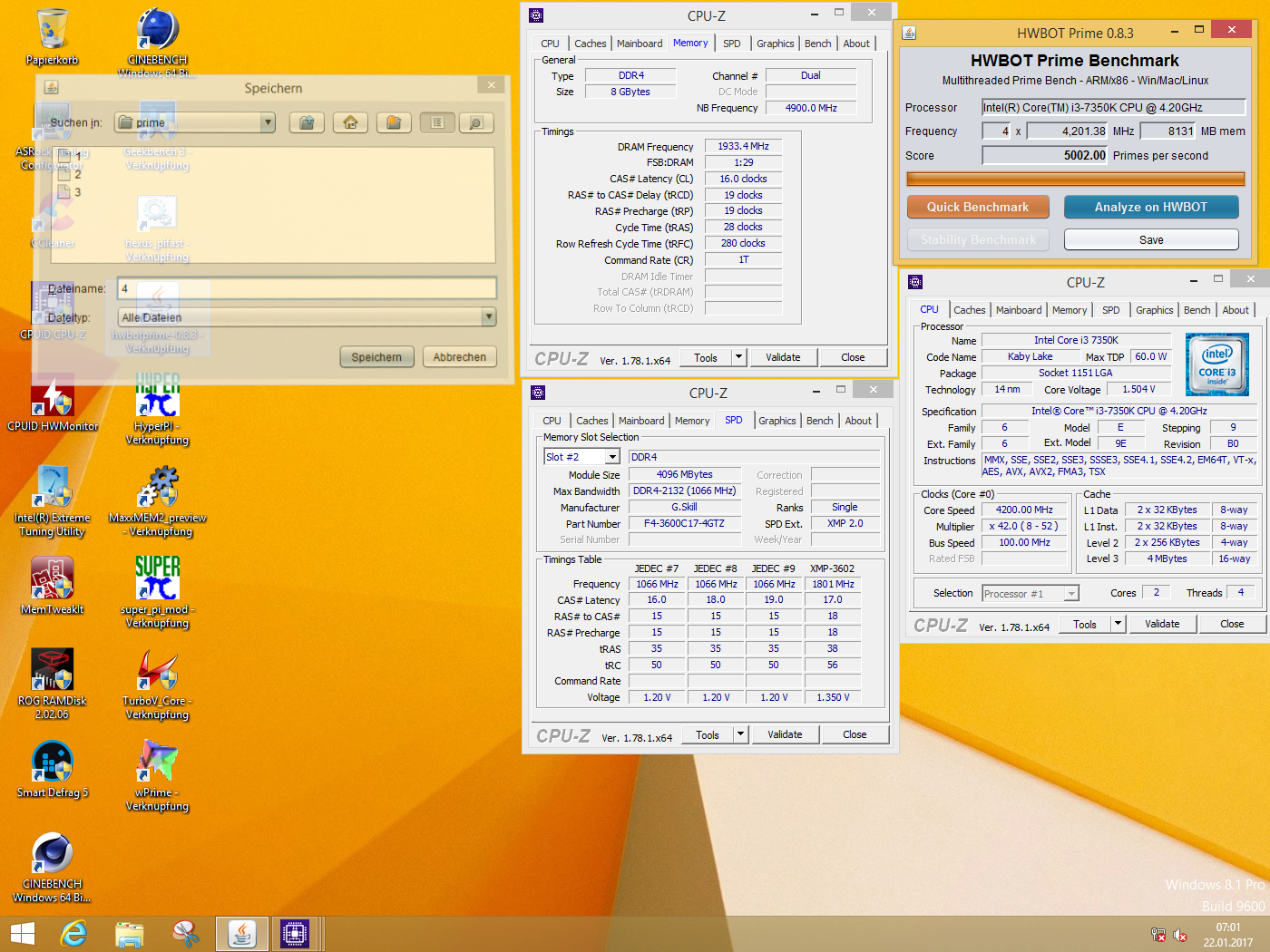Jump to home folder in Speichern dialog
This screenshot has height=952, width=1270.
pos(350,122)
